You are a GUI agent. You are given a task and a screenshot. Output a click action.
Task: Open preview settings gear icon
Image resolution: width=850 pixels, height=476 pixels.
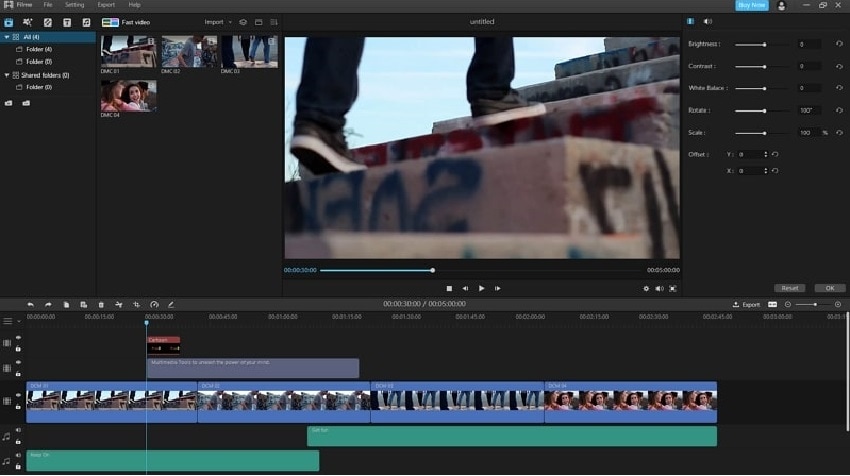point(646,288)
